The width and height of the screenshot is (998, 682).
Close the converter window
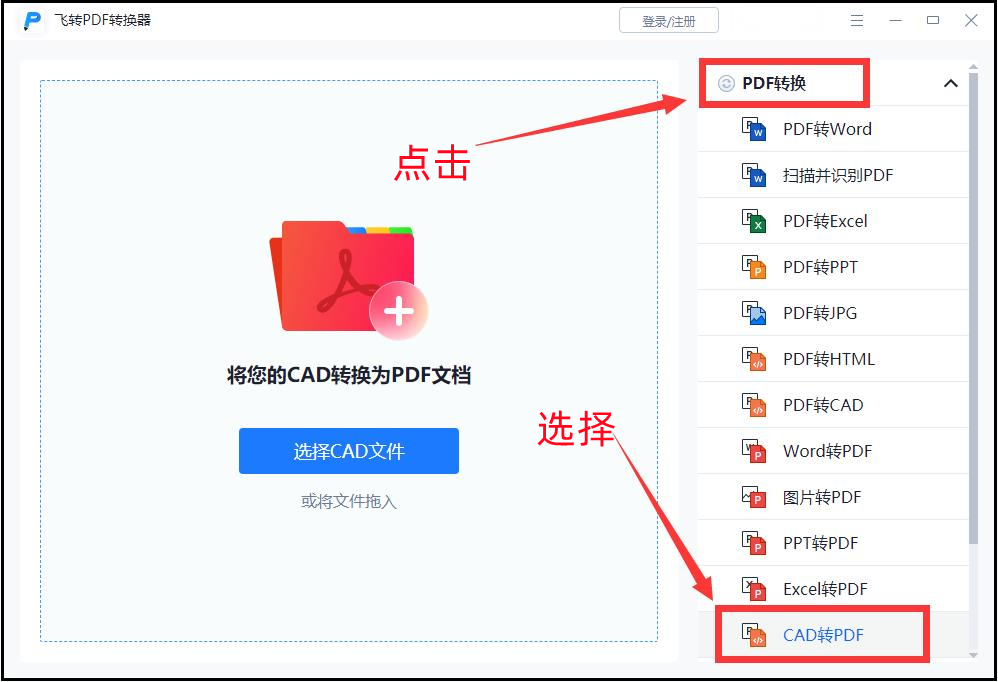pos(971,20)
